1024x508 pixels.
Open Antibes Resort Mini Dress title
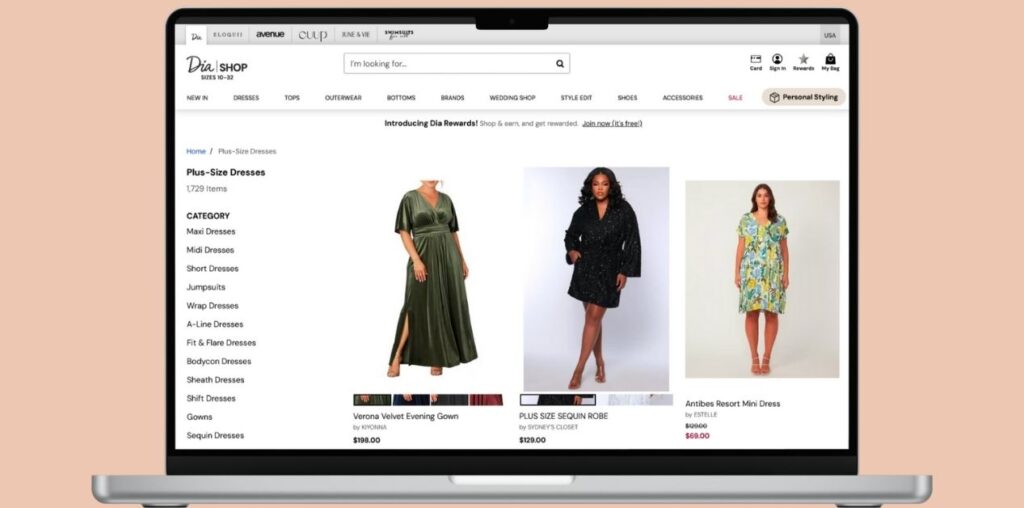(x=733, y=404)
